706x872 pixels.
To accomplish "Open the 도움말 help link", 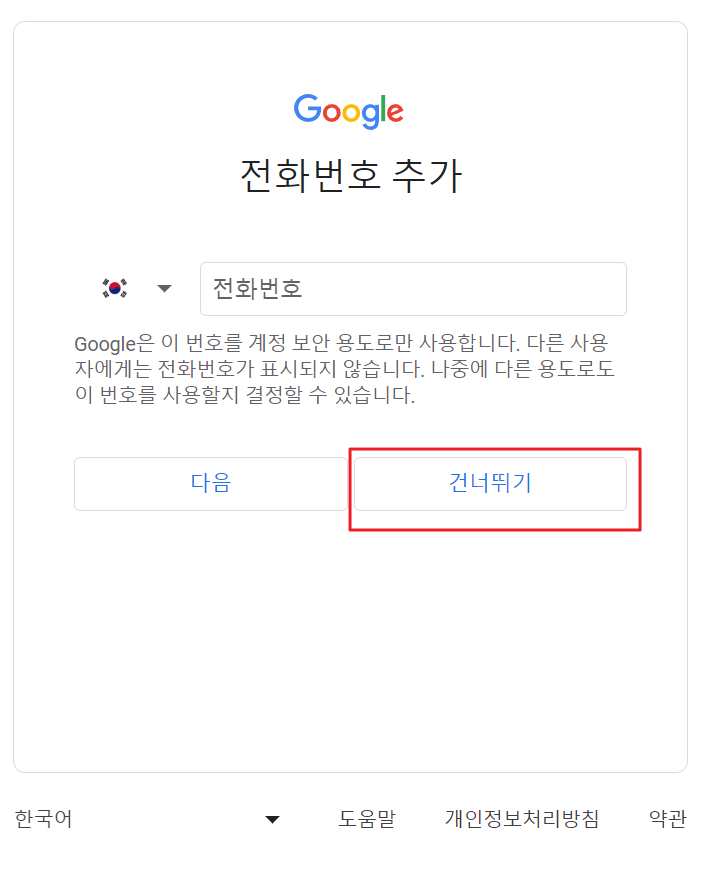I will tap(367, 818).
